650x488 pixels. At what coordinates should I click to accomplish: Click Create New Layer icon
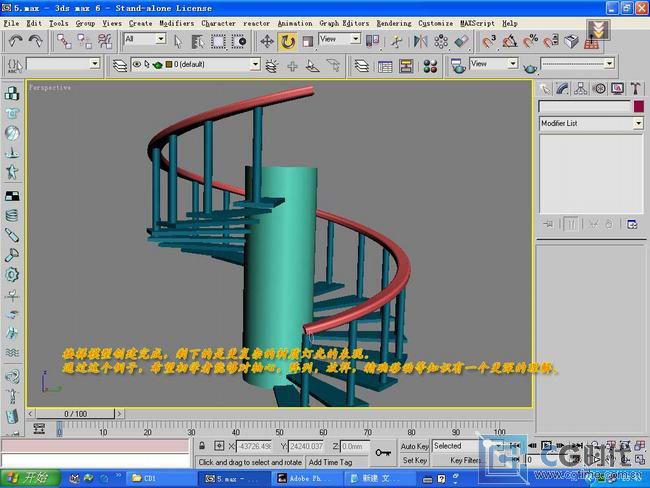pyautogui.click(x=272, y=66)
